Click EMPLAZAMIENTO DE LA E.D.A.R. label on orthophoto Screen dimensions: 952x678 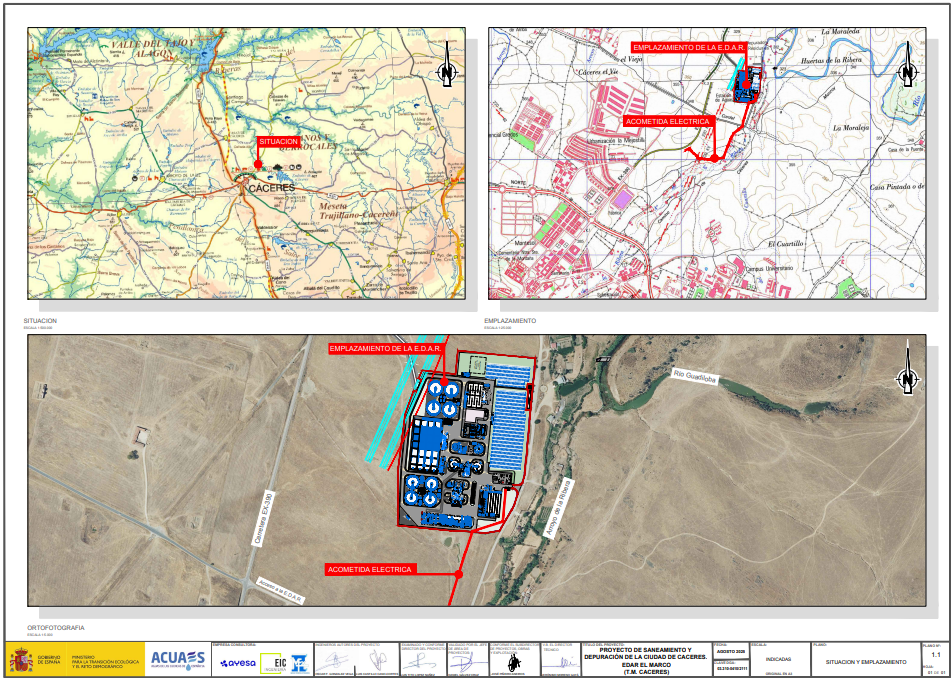pos(392,349)
